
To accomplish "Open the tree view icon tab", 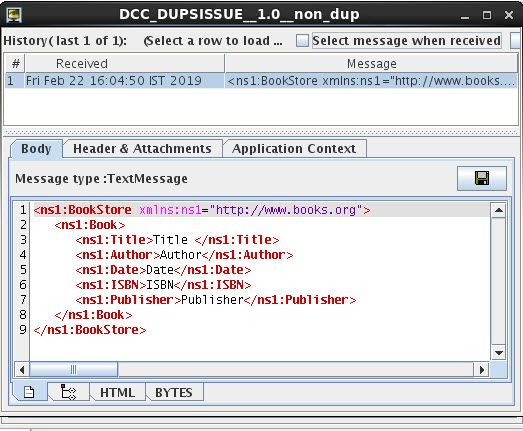I will coord(69,392).
